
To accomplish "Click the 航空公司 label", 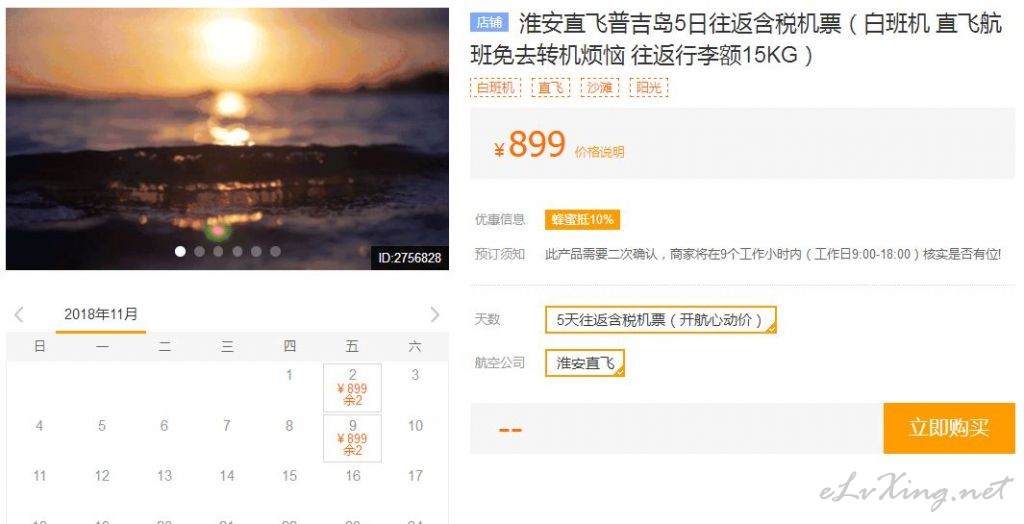I will [500, 363].
